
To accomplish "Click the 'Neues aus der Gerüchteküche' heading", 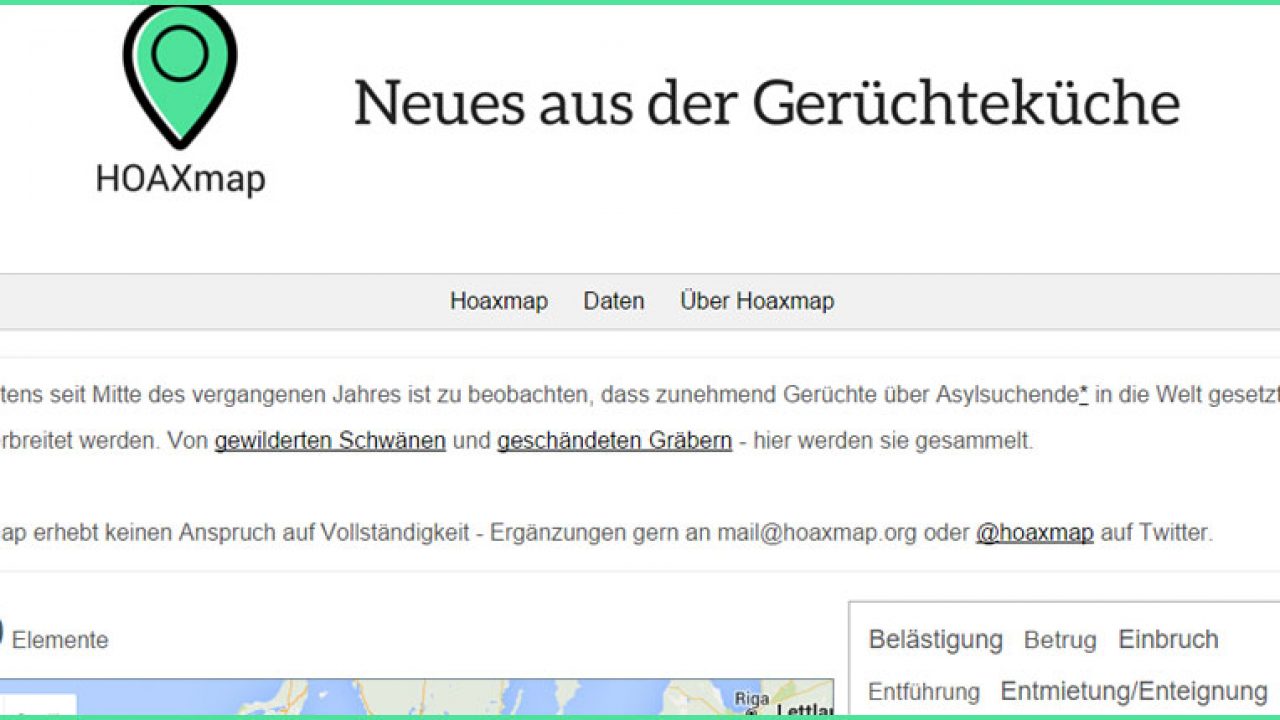I will point(766,102).
